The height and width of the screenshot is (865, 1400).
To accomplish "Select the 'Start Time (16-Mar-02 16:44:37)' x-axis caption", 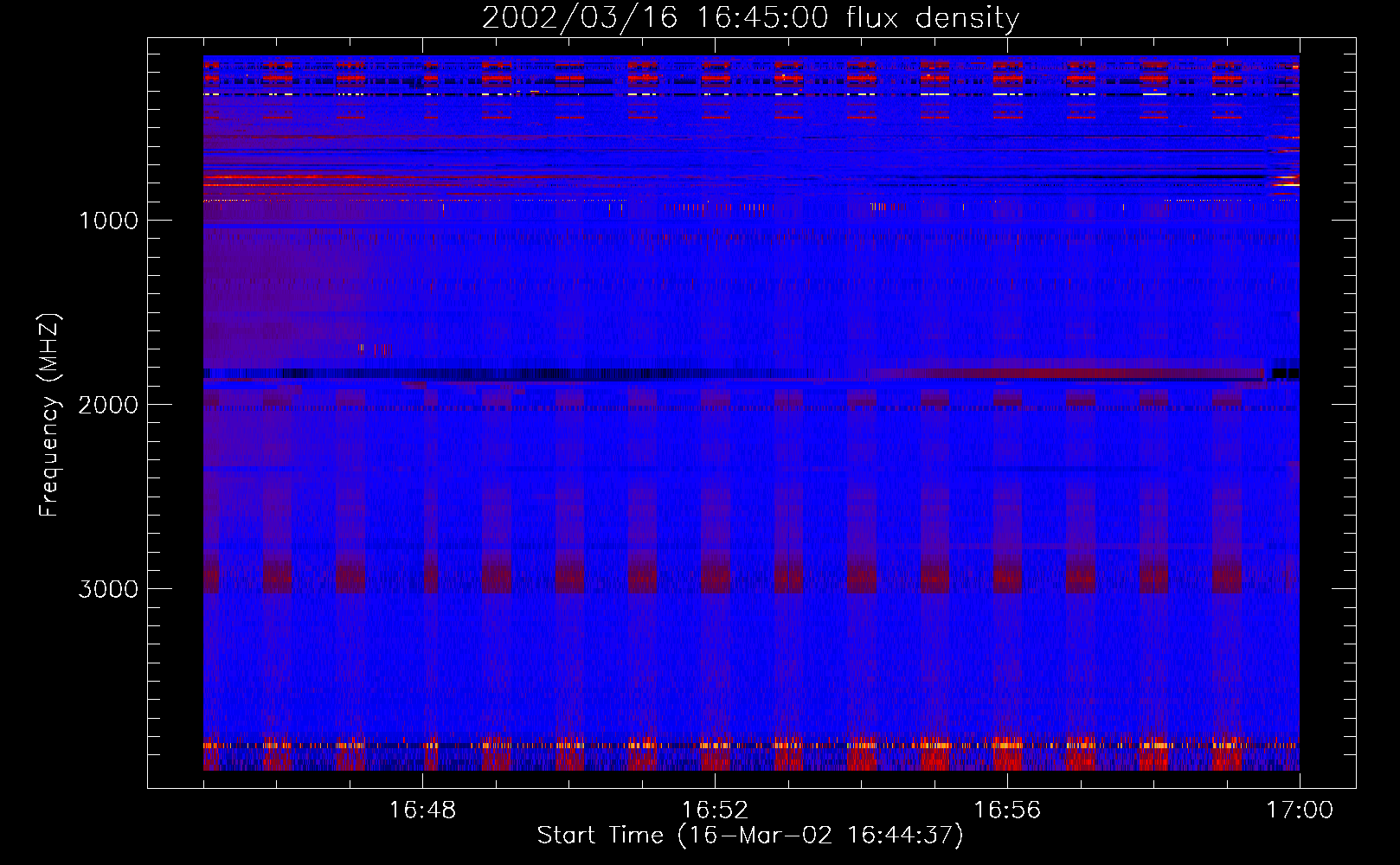I will [x=750, y=836].
